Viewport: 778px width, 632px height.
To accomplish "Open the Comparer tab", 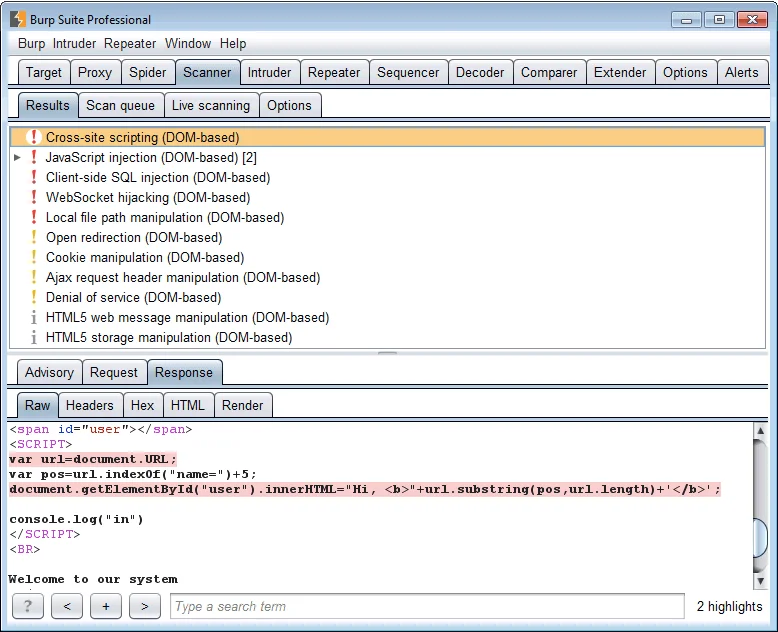I will click(x=549, y=72).
